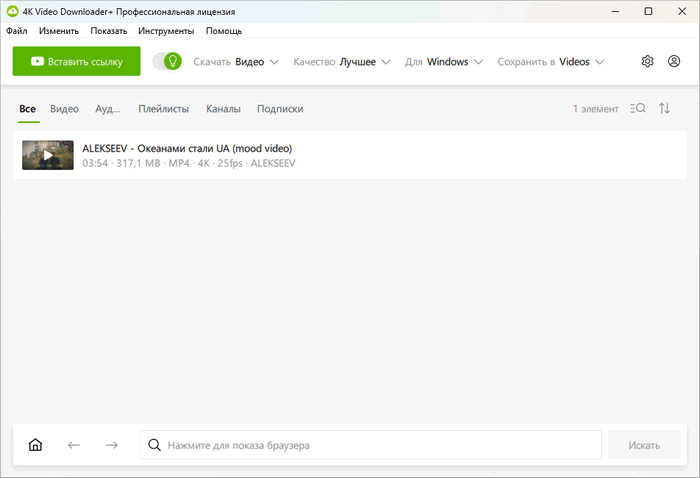The image size is (700, 478).
Task: Toggle the Smart Mode lightbulb switch
Action: point(167,61)
